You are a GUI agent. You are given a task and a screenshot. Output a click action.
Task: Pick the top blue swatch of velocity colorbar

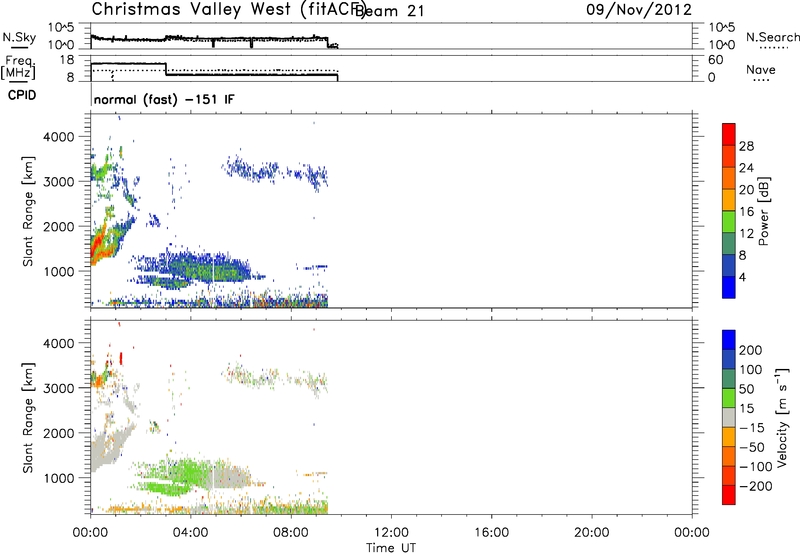(x=729, y=340)
